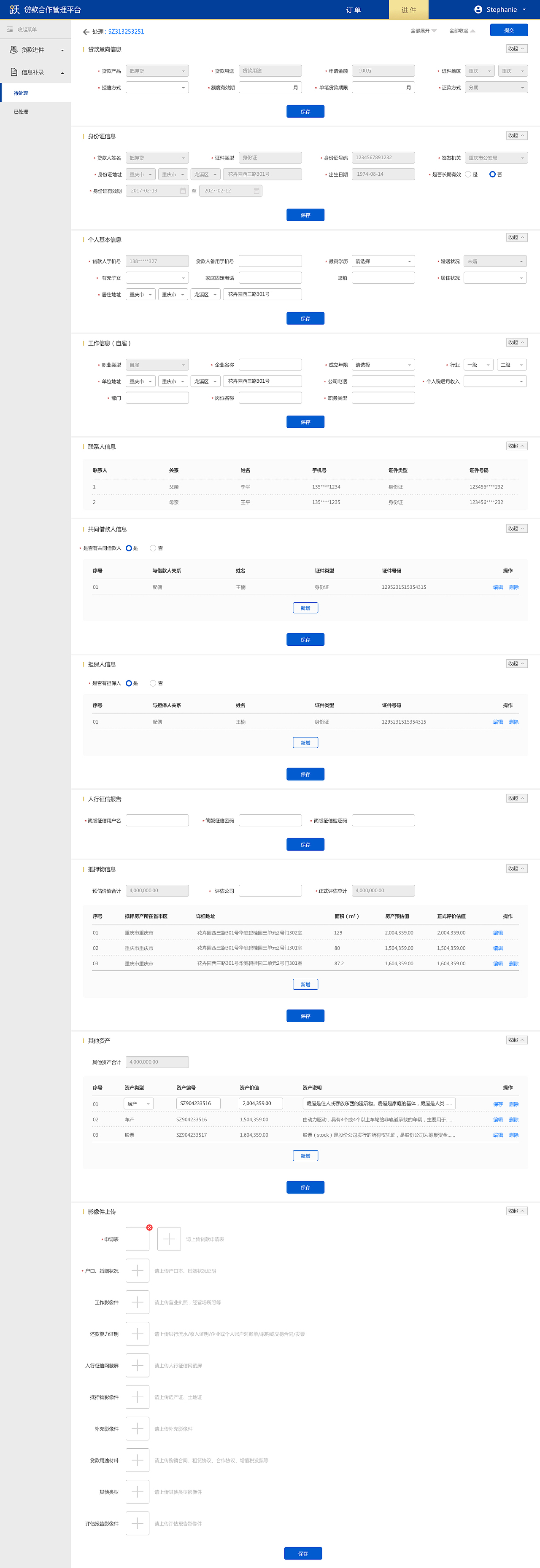This screenshot has width=540, height=1568.
Task: Collapse the 贷款意向信息 section with 收起
Action: (x=517, y=49)
